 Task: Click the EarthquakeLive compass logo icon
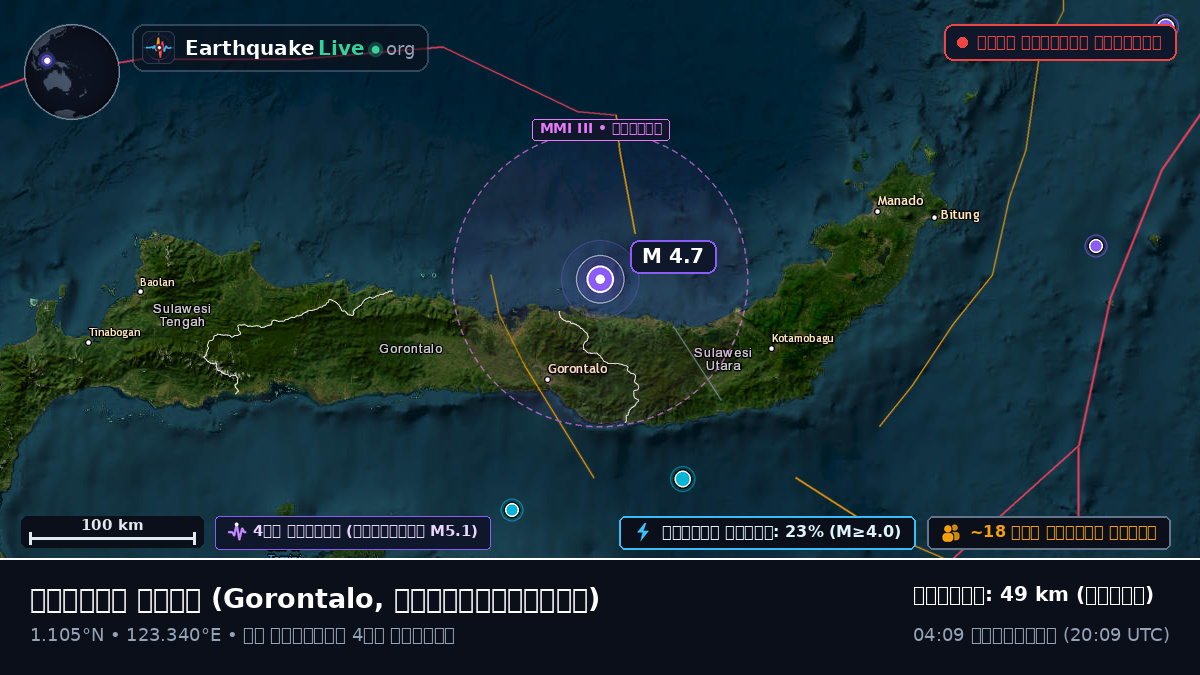158,48
